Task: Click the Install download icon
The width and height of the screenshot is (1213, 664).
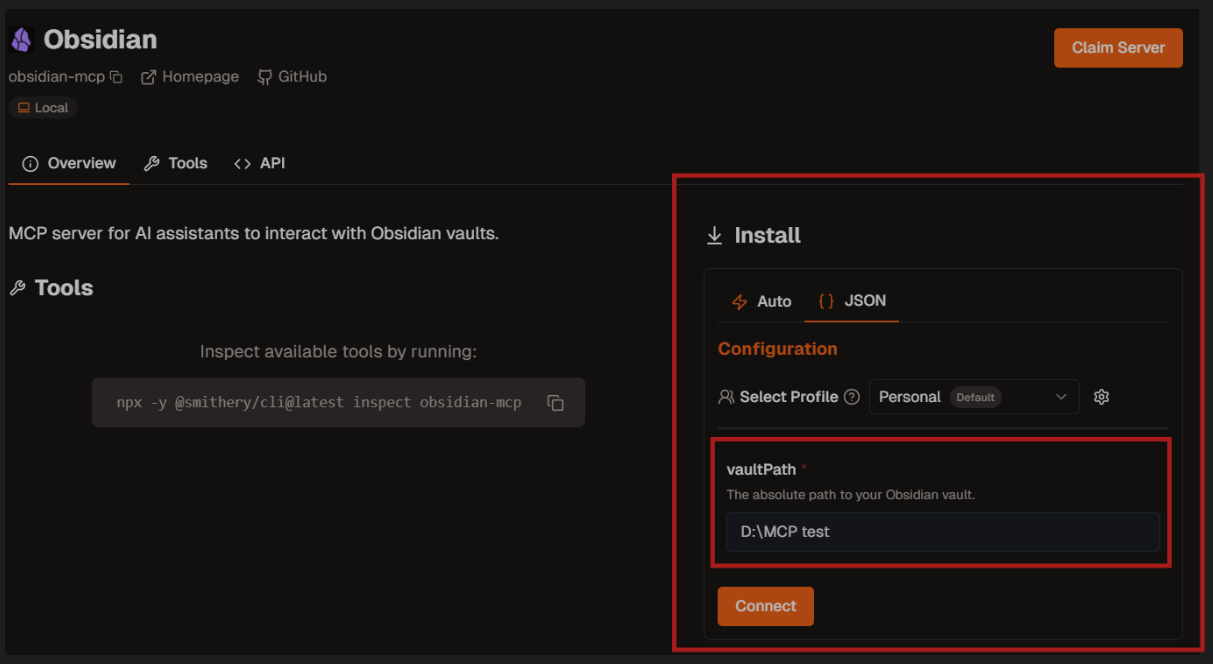Action: coord(714,236)
